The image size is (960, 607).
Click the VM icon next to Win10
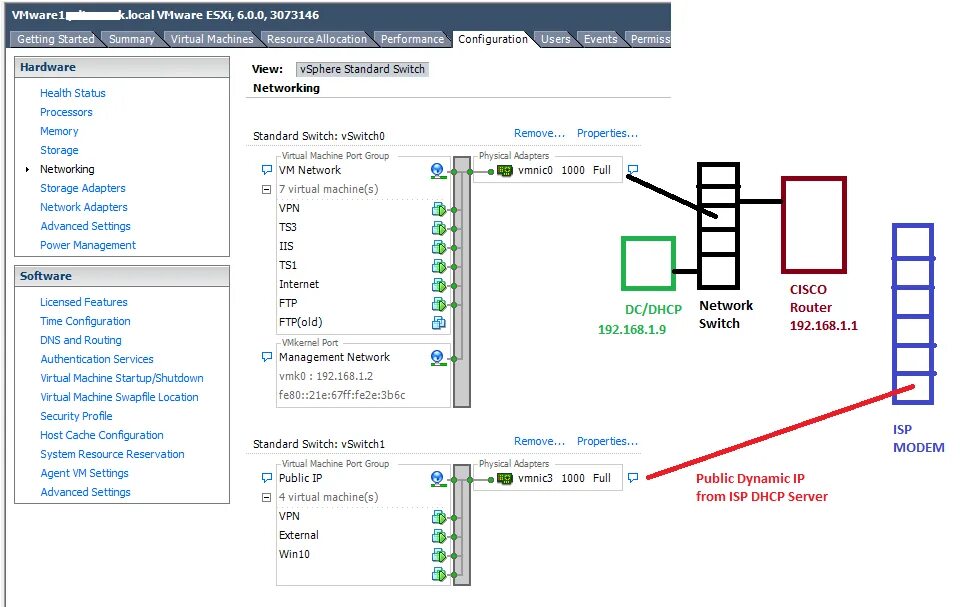coord(439,556)
